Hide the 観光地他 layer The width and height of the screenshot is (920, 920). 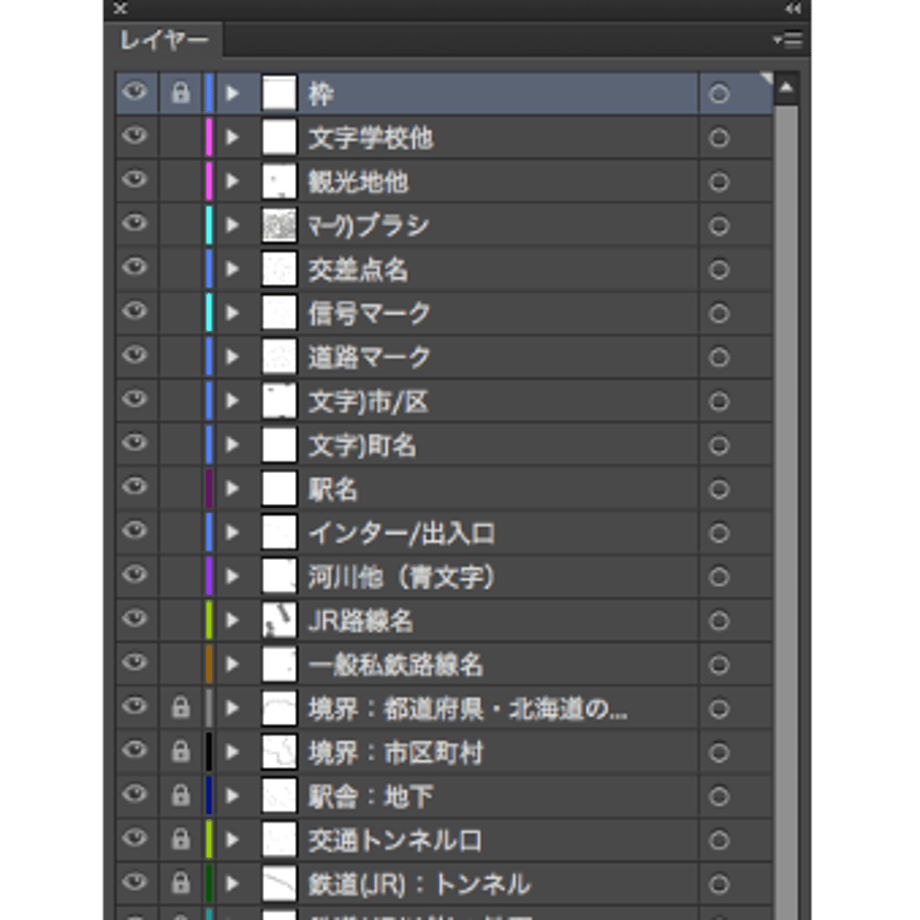click(135, 180)
